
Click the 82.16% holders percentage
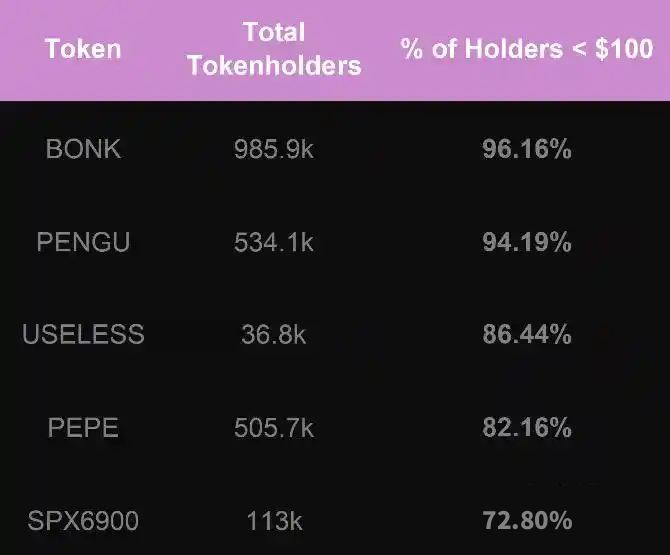click(x=527, y=428)
